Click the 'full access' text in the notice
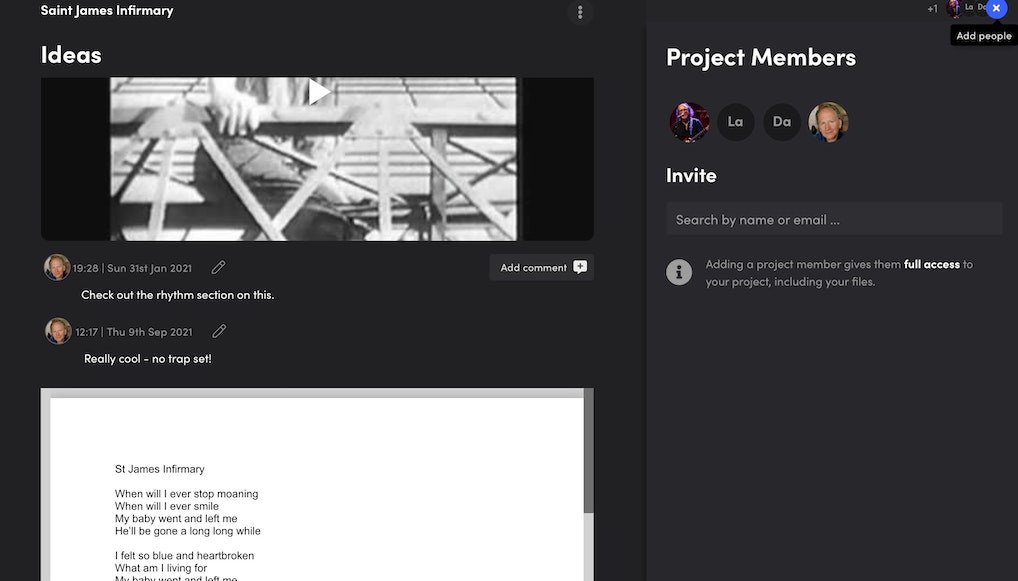 coord(932,264)
